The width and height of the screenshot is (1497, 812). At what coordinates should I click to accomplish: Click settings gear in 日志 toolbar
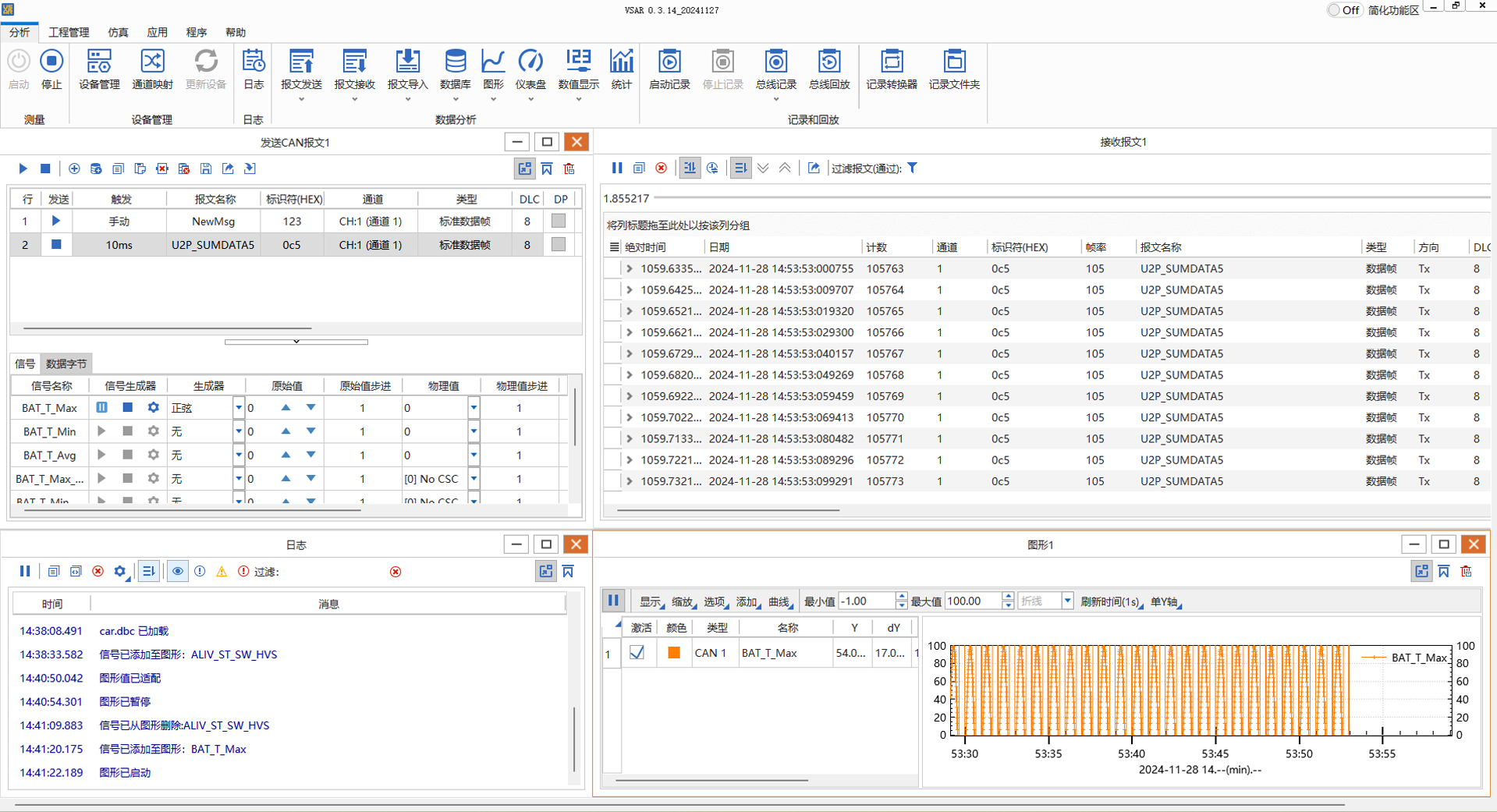(119, 571)
